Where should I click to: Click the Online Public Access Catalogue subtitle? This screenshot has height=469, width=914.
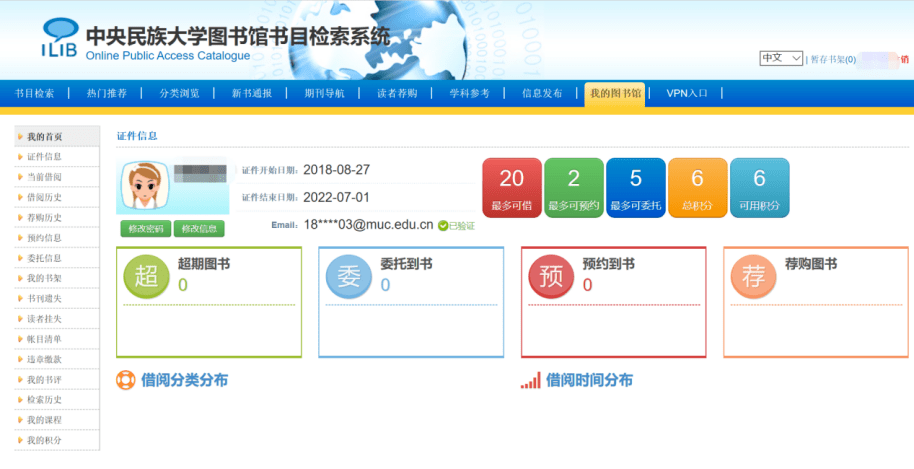[x=168, y=56]
